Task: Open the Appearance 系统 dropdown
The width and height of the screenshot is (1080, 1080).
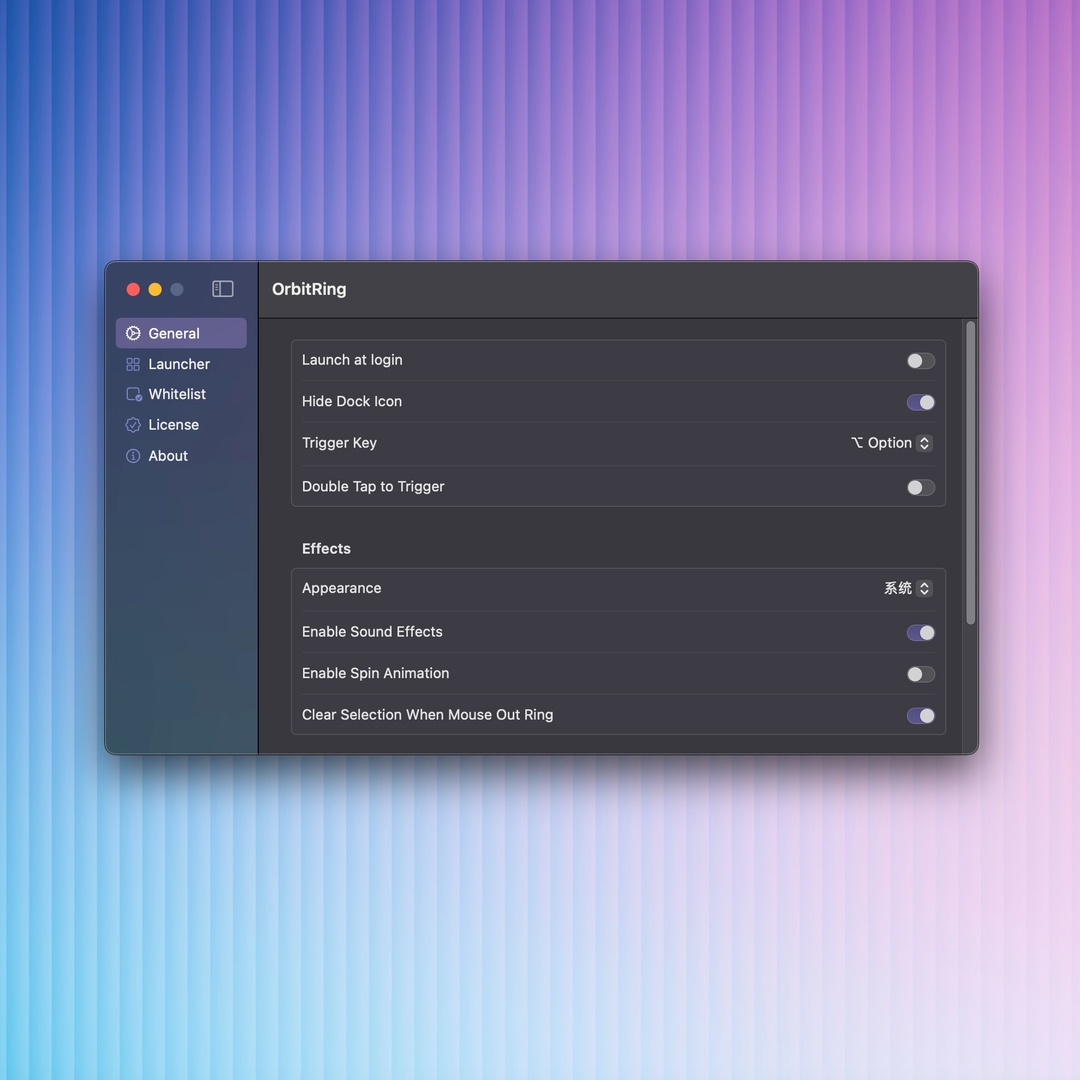Action: [x=908, y=588]
